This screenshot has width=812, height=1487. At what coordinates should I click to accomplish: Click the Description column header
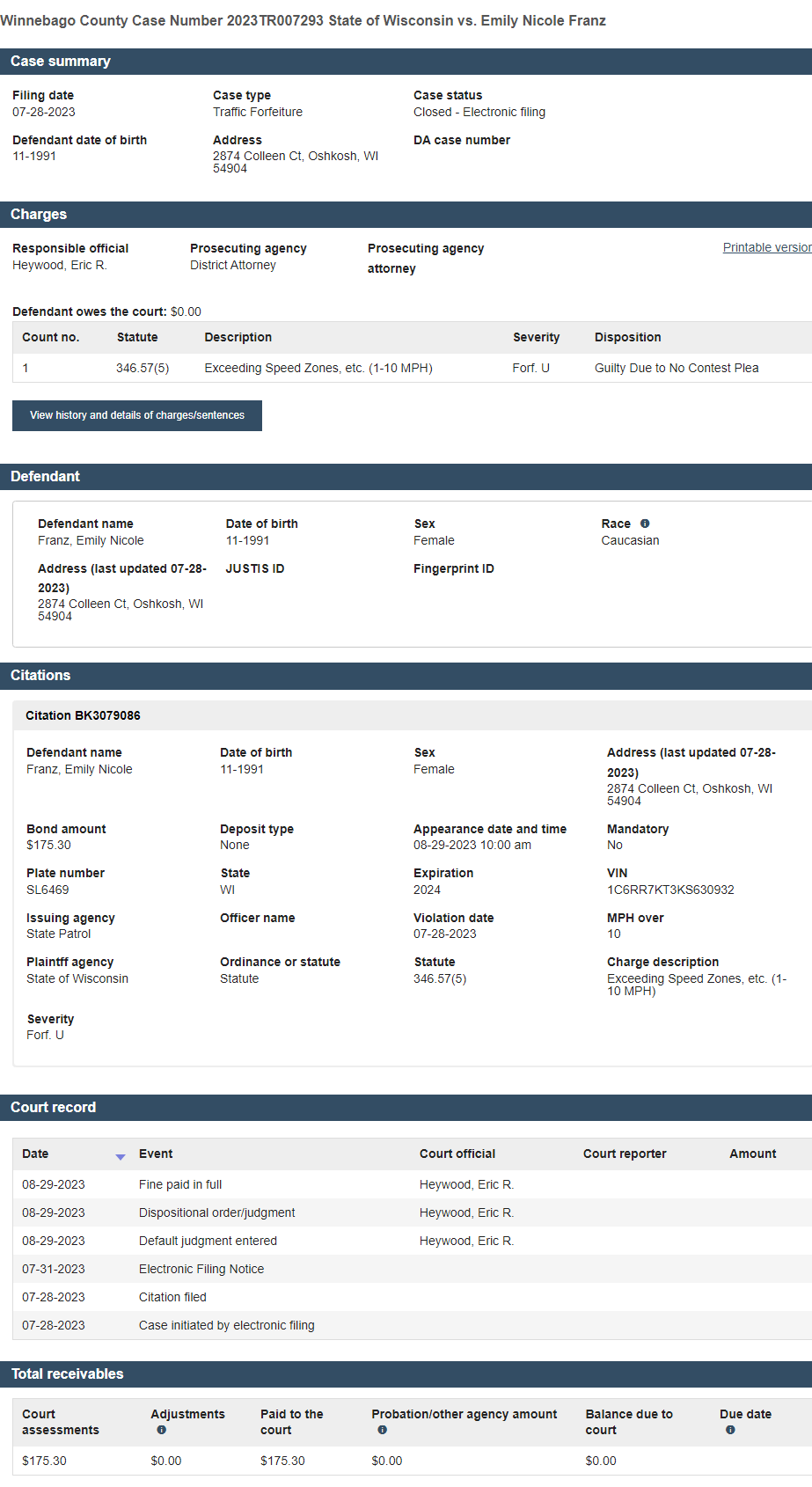(x=238, y=337)
